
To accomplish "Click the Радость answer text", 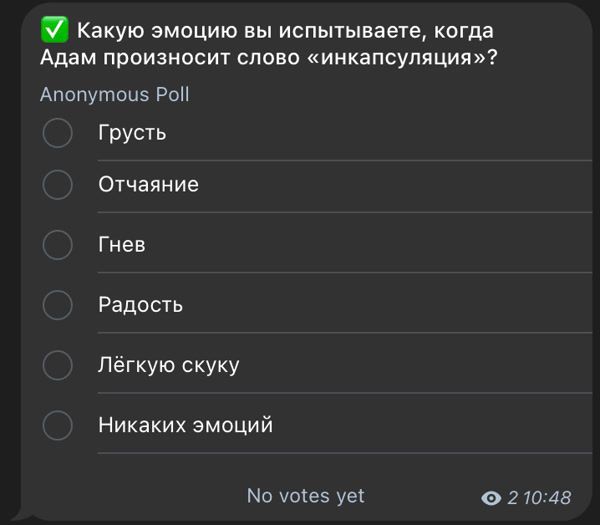I will [x=140, y=304].
